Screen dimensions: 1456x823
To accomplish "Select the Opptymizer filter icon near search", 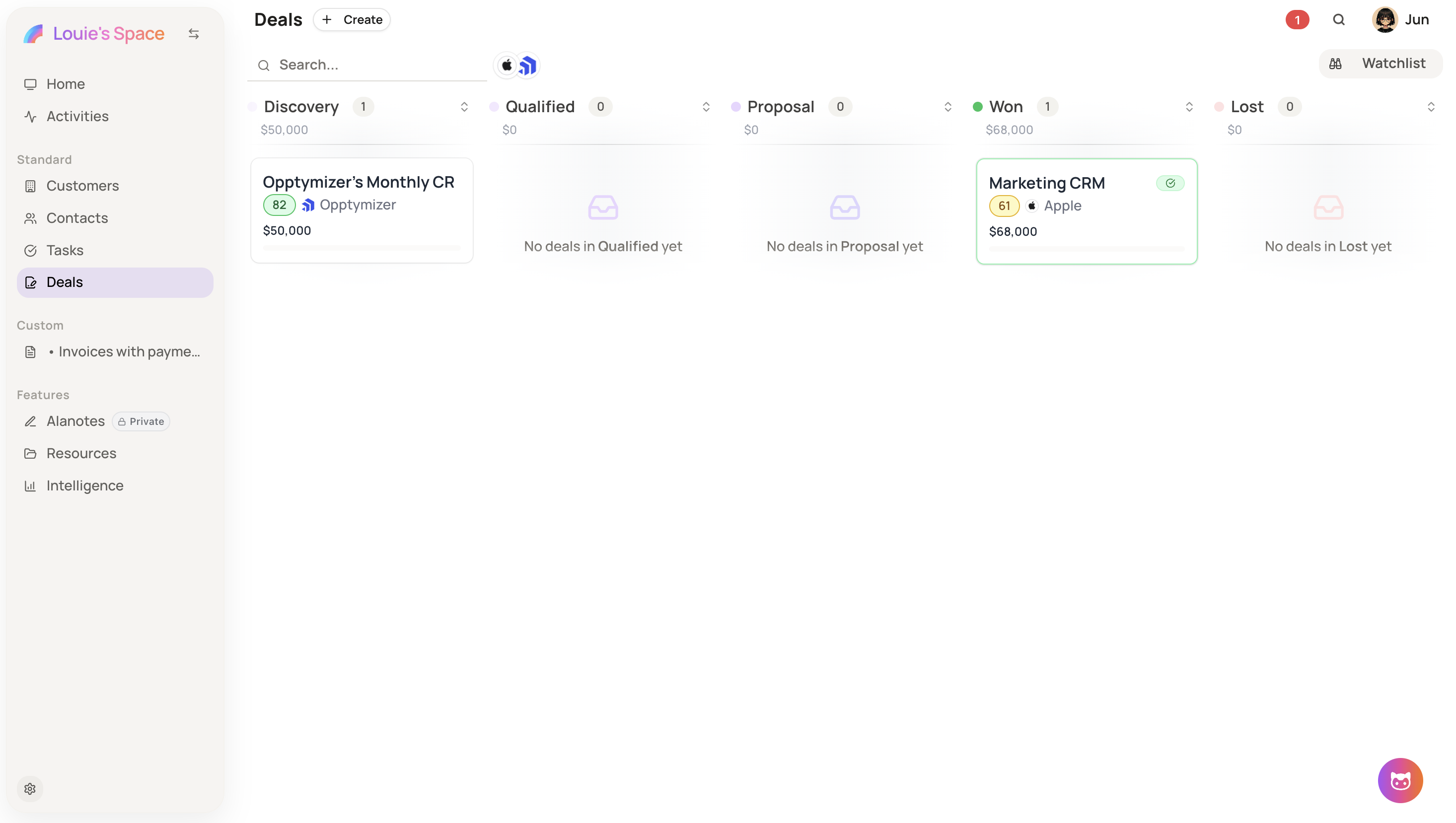I will point(527,65).
